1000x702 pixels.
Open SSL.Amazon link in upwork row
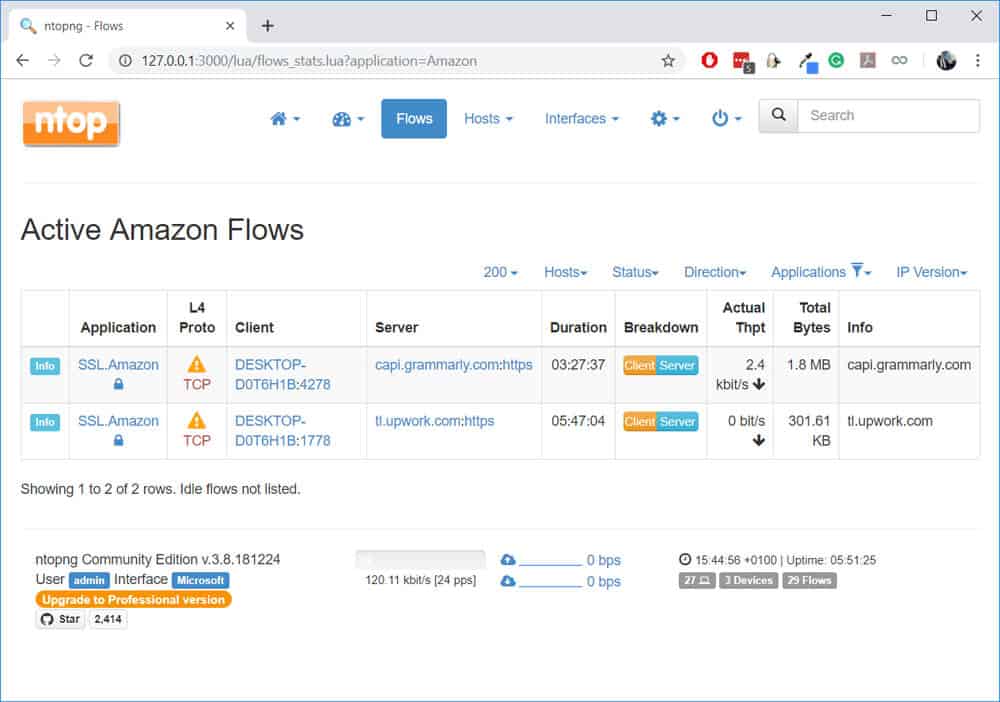click(x=118, y=421)
